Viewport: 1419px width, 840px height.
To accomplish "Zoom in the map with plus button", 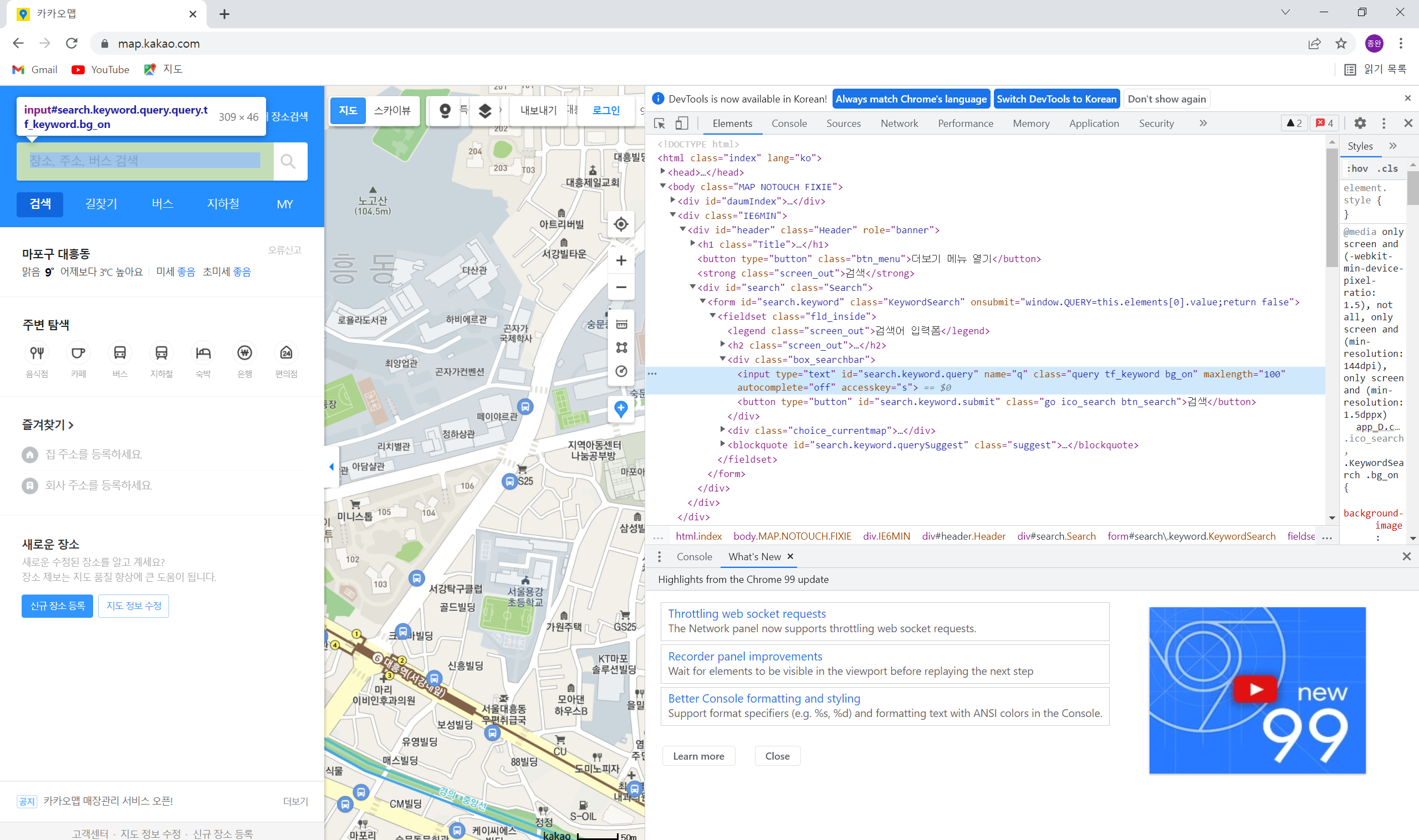I will pos(621,260).
